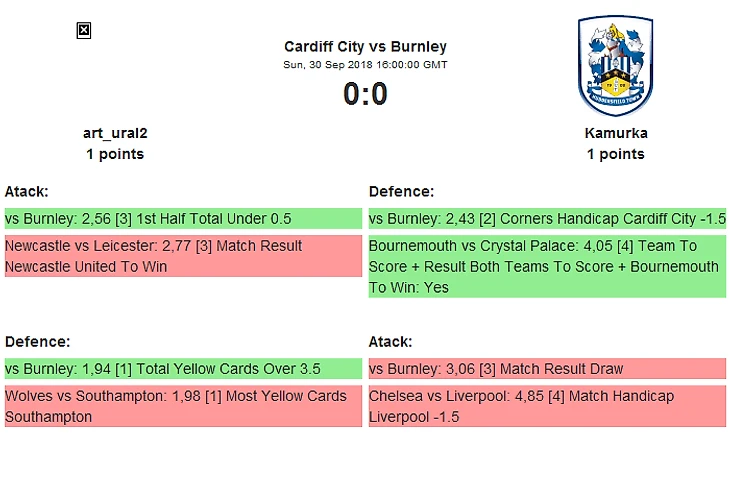The width and height of the screenshot is (730, 480).
Task: Select Bournemouth vs Crystal Palace bet row
Action: coord(547,267)
